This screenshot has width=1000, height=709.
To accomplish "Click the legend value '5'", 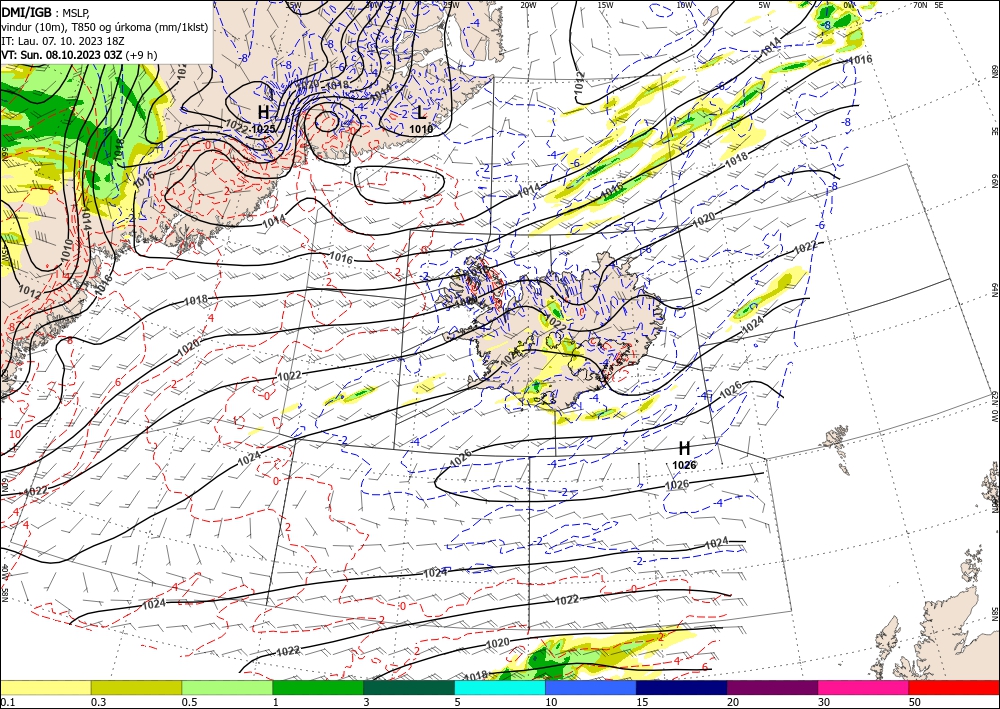I will point(457,702).
